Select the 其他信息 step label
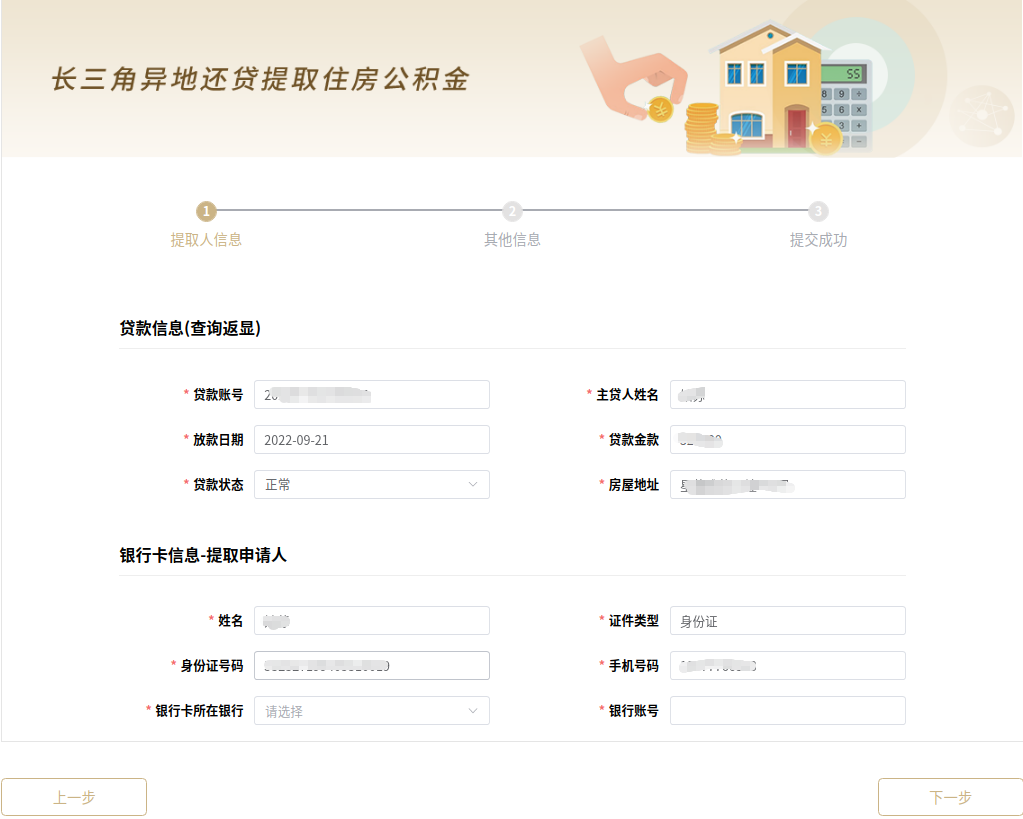Viewport: 1023px width, 819px height. (x=511, y=240)
